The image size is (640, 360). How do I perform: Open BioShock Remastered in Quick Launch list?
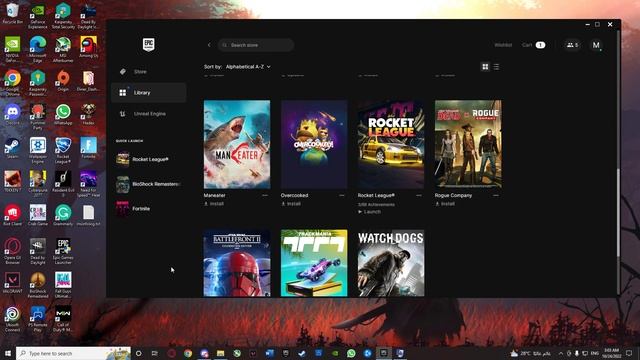(149, 184)
